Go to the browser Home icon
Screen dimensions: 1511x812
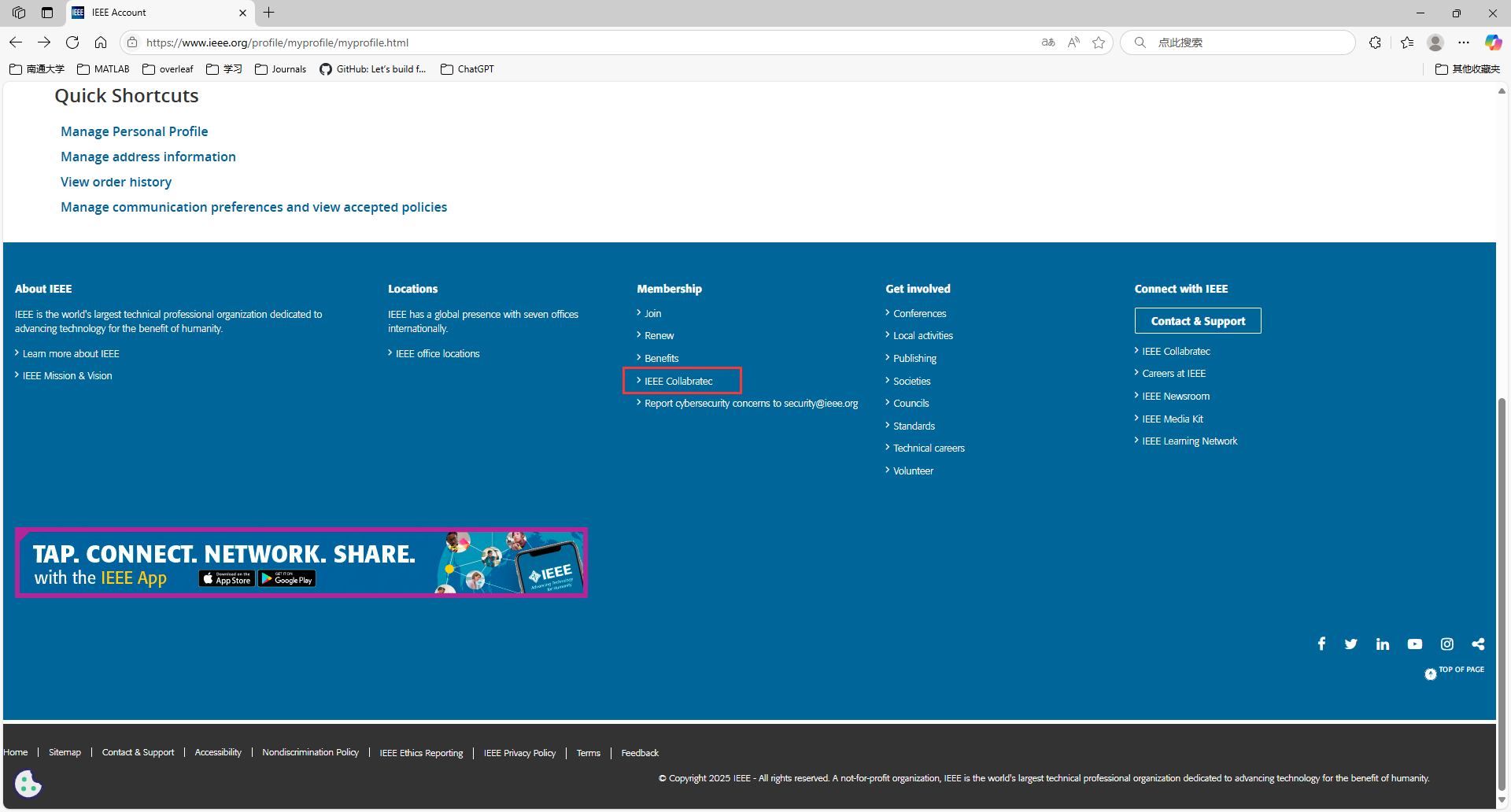101,42
